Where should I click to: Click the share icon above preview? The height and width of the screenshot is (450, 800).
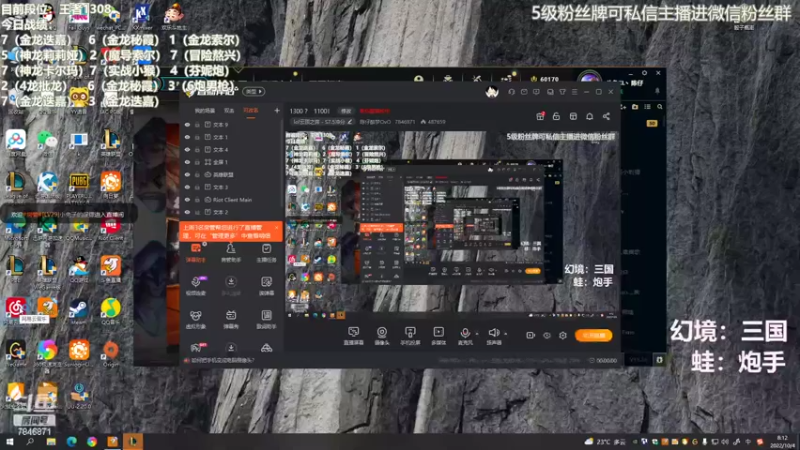(606, 116)
